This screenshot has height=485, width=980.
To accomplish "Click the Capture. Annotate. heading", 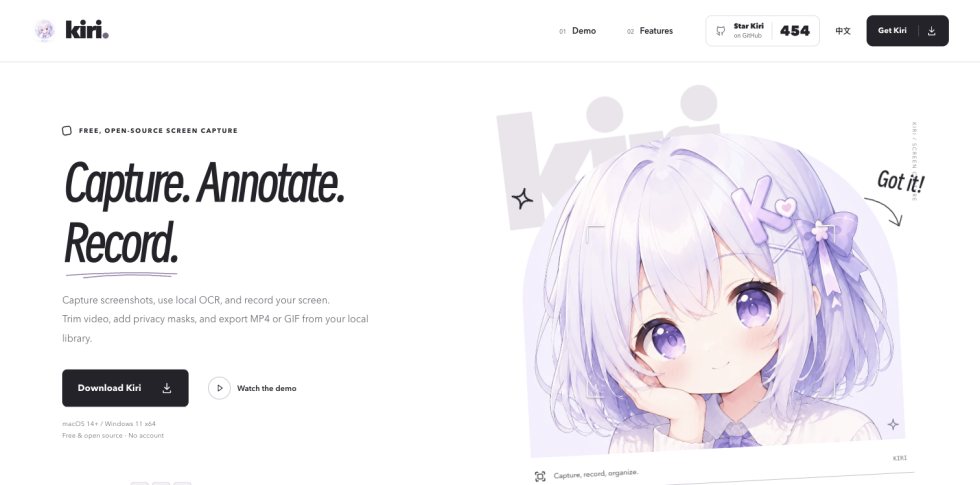I will [204, 182].
